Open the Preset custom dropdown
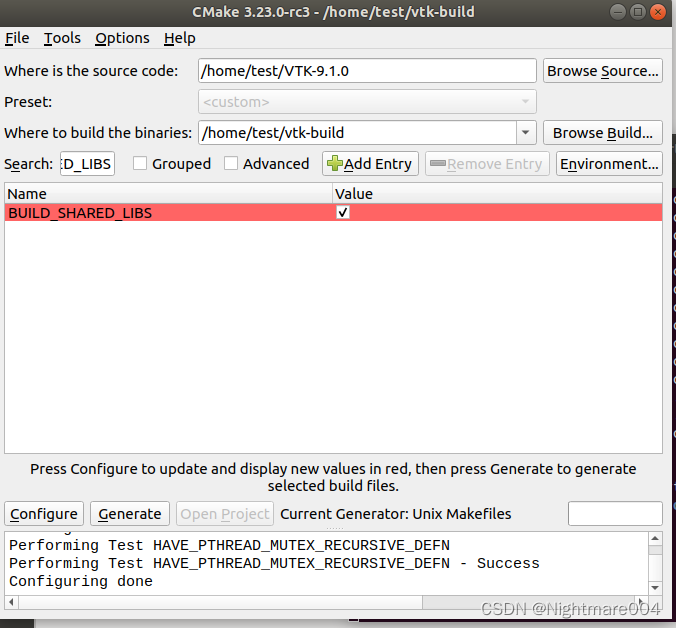Image resolution: width=676 pixels, height=628 pixels. tap(367, 102)
